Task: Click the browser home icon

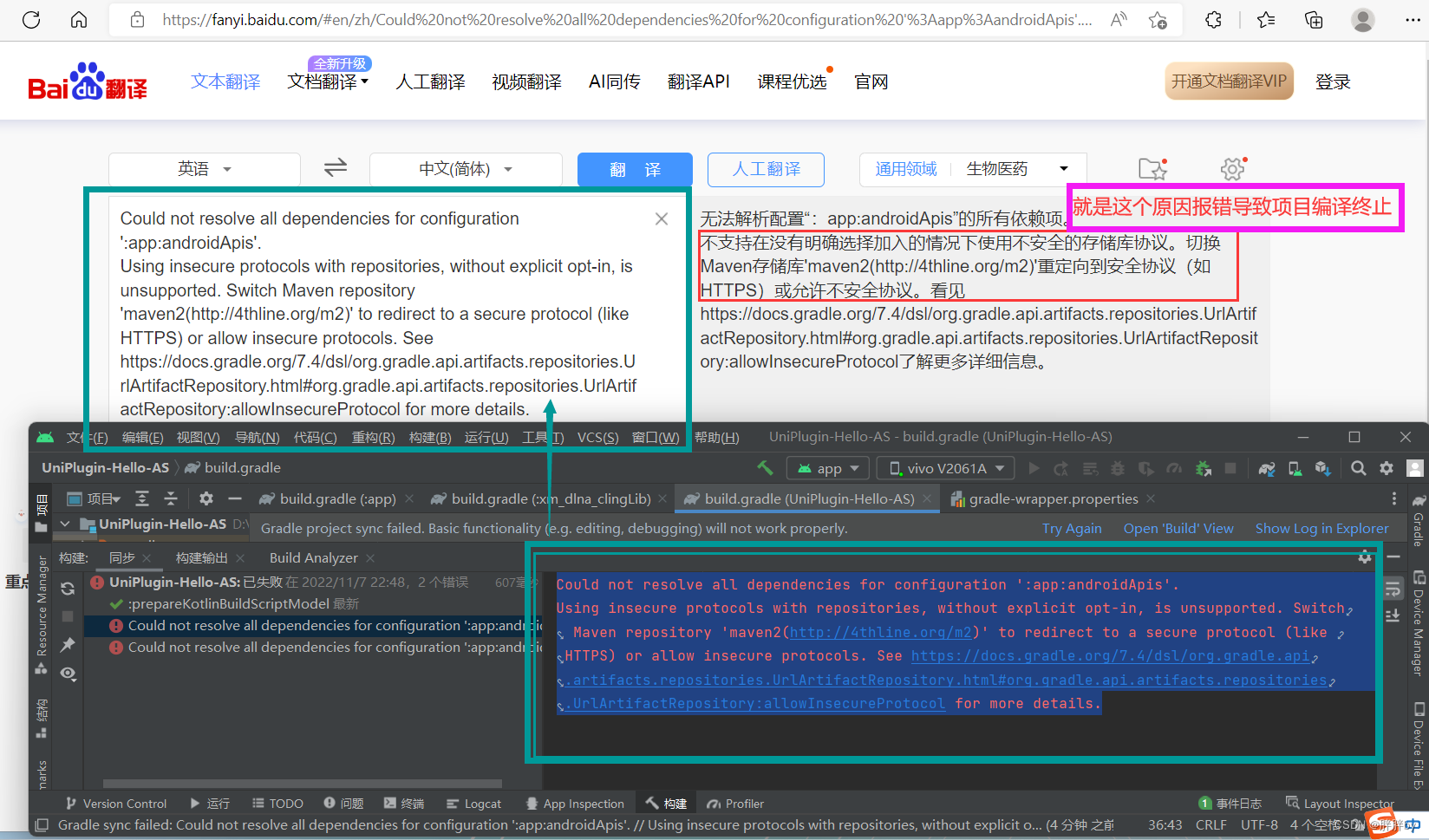Action: pyautogui.click(x=79, y=20)
